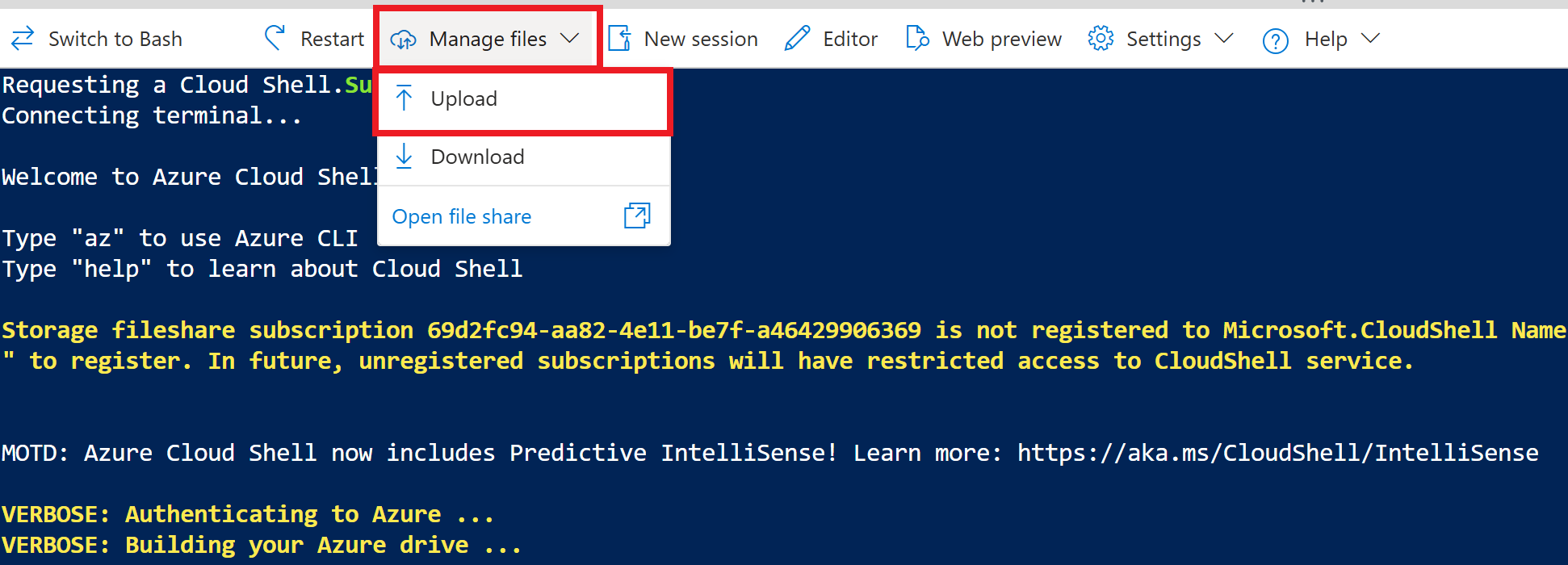Expand the Settings chevron menu
The width and height of the screenshot is (1568, 565).
pos(1226,38)
